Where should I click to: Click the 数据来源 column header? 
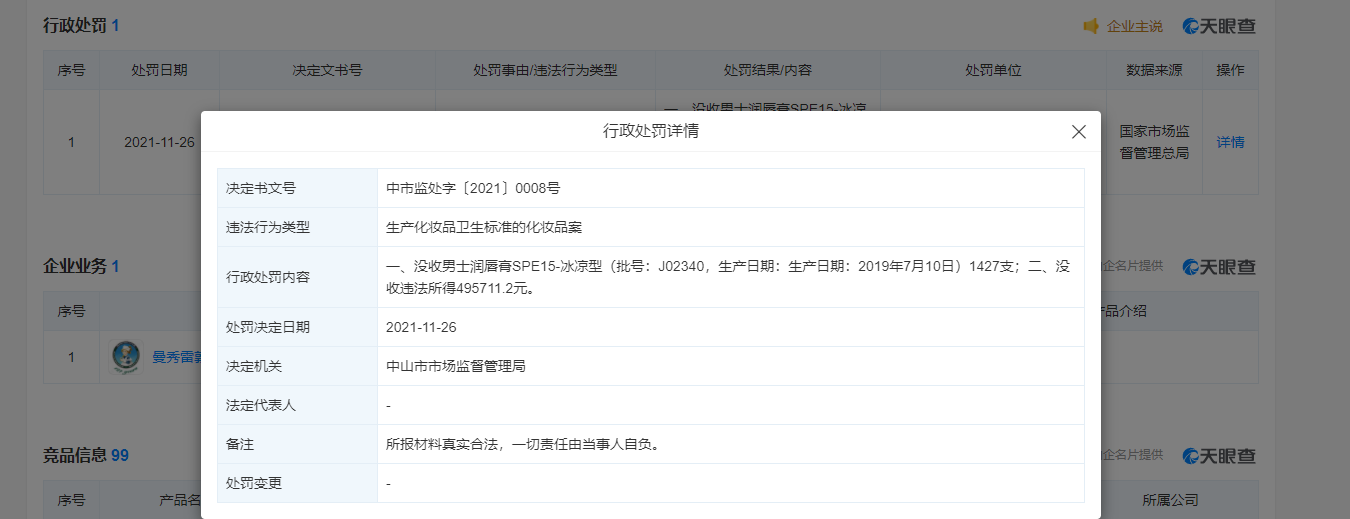point(1153,71)
